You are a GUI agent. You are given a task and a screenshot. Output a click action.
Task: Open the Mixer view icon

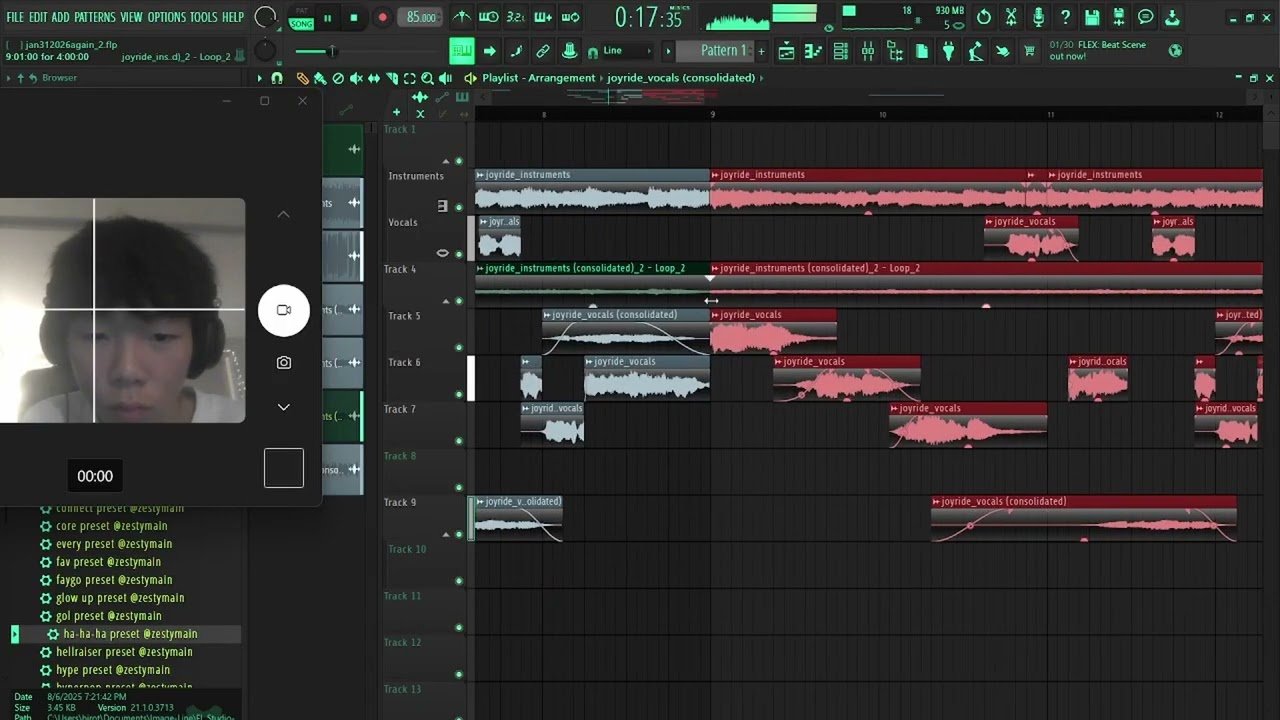click(x=867, y=51)
